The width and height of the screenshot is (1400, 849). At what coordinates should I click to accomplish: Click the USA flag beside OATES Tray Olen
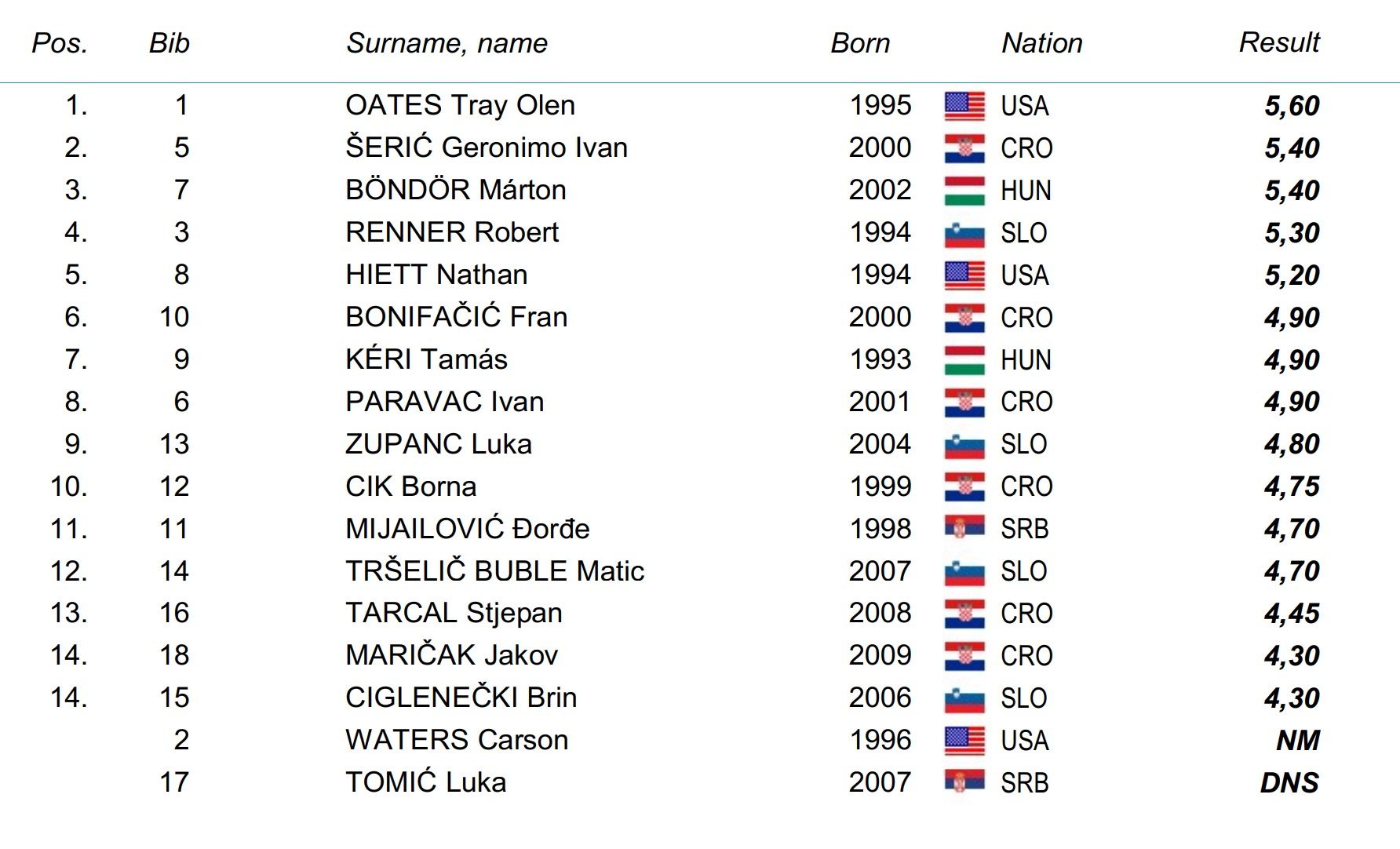click(964, 106)
